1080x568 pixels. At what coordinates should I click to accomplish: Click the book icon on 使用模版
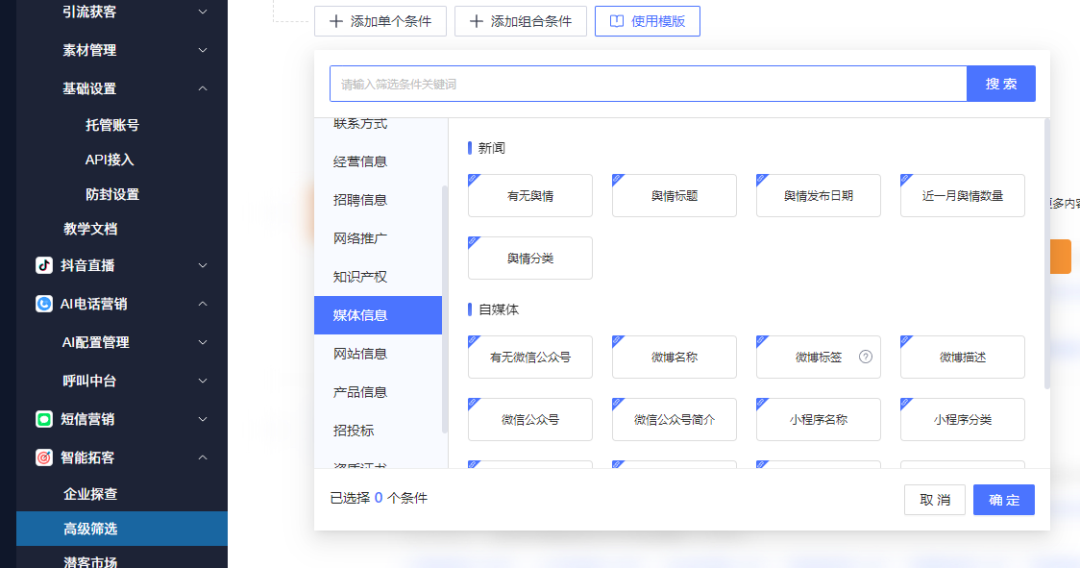pyautogui.click(x=616, y=21)
